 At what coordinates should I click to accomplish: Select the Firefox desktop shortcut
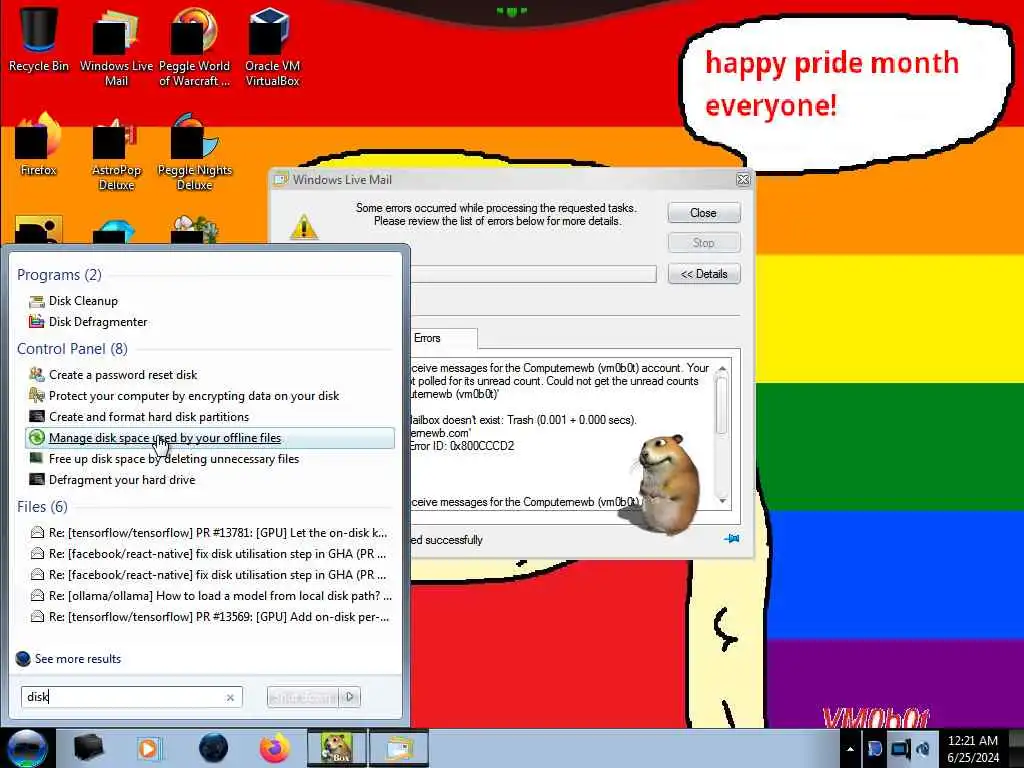click(x=38, y=145)
